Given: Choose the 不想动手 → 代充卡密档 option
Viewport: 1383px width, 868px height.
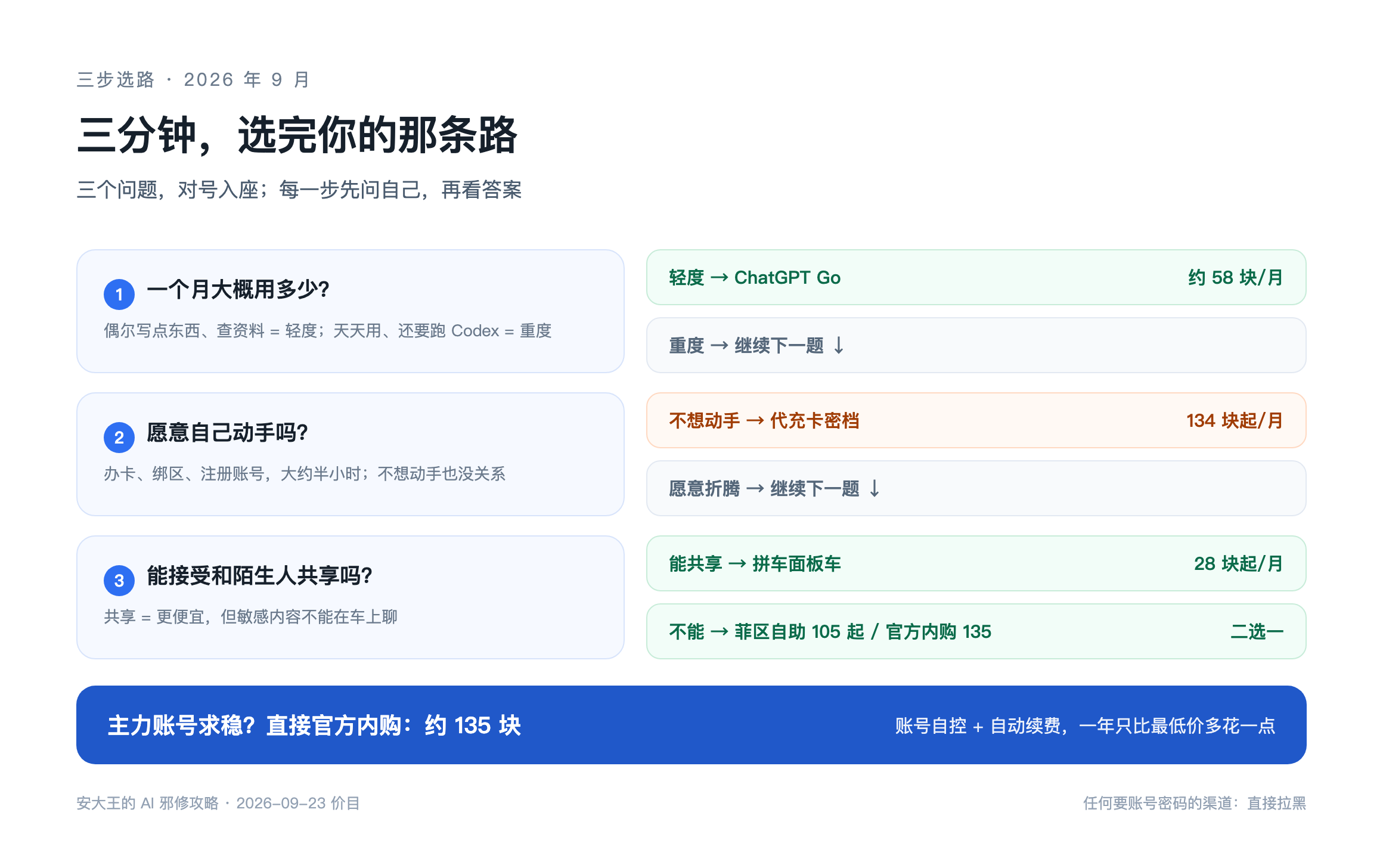Looking at the screenshot, I should coord(976,420).
